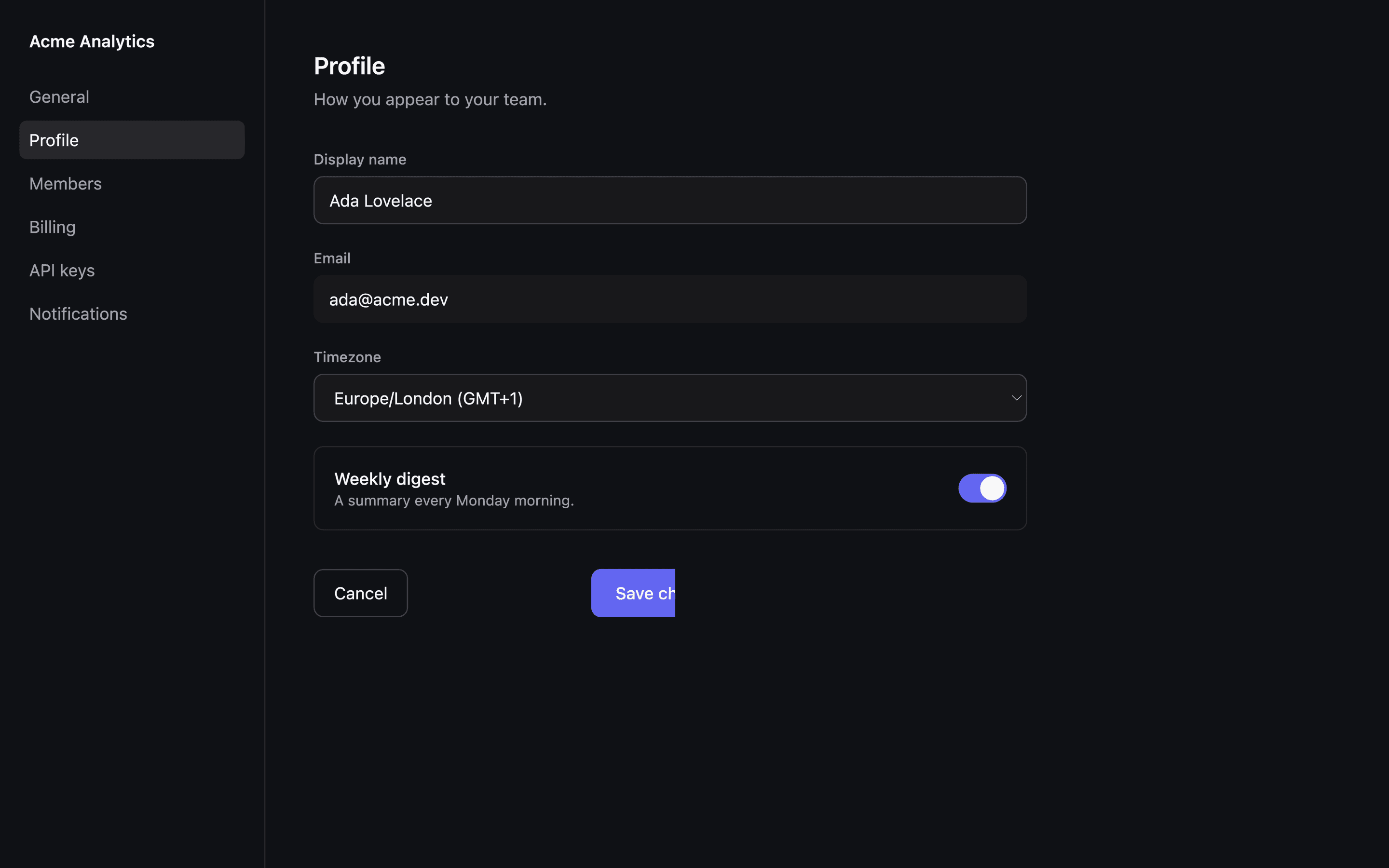The image size is (1389, 868).
Task: Click the Profile page heading
Action: [350, 66]
